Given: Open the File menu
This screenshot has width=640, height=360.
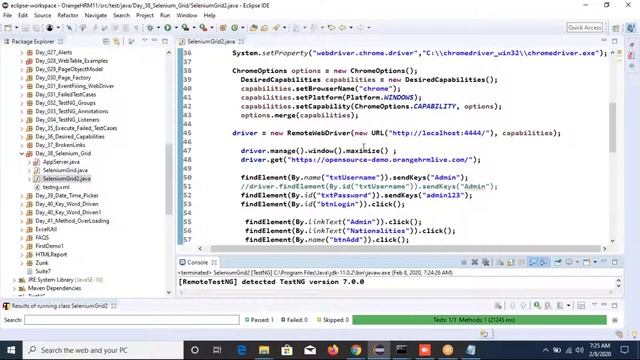Looking at the screenshot, I should coord(7,15).
